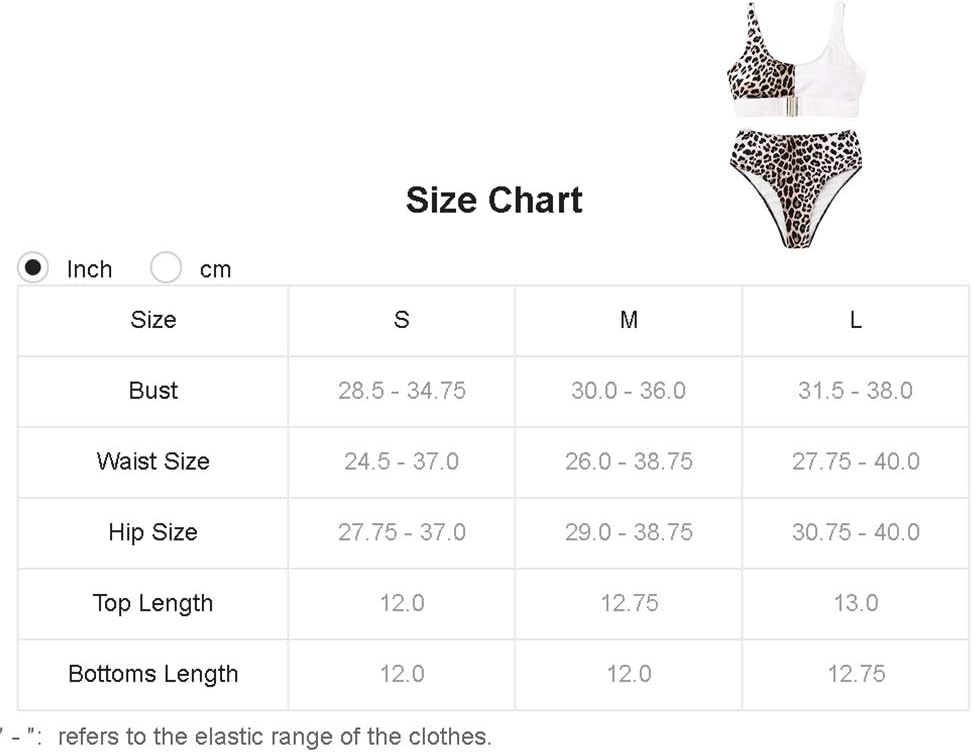Image resolution: width=973 pixels, height=752 pixels.
Task: Select the M size column header
Action: 629,320
